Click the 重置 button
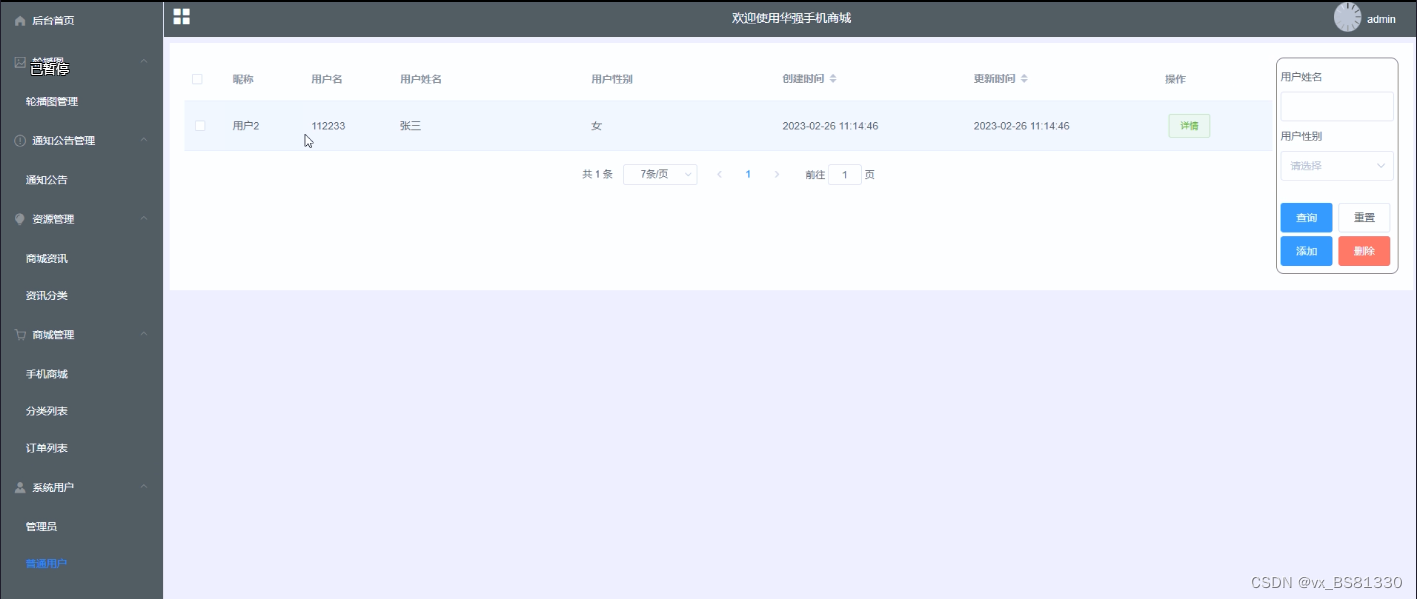The image size is (1417, 599). [x=1364, y=218]
